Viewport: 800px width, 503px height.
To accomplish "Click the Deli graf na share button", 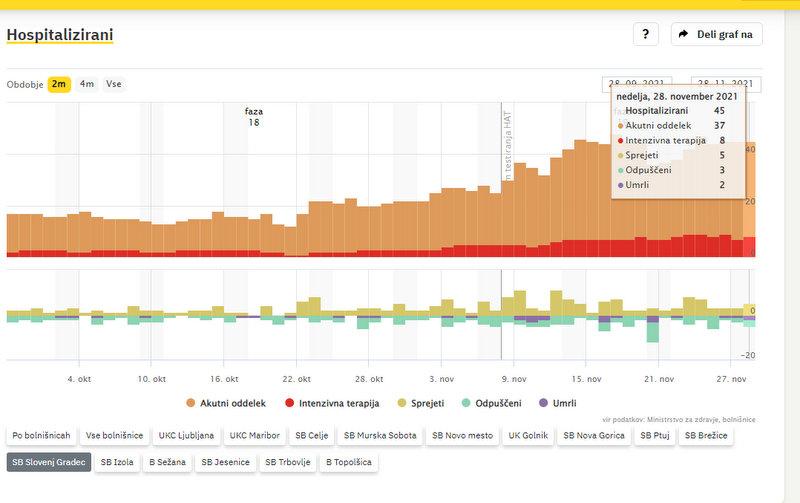I will coord(716,34).
